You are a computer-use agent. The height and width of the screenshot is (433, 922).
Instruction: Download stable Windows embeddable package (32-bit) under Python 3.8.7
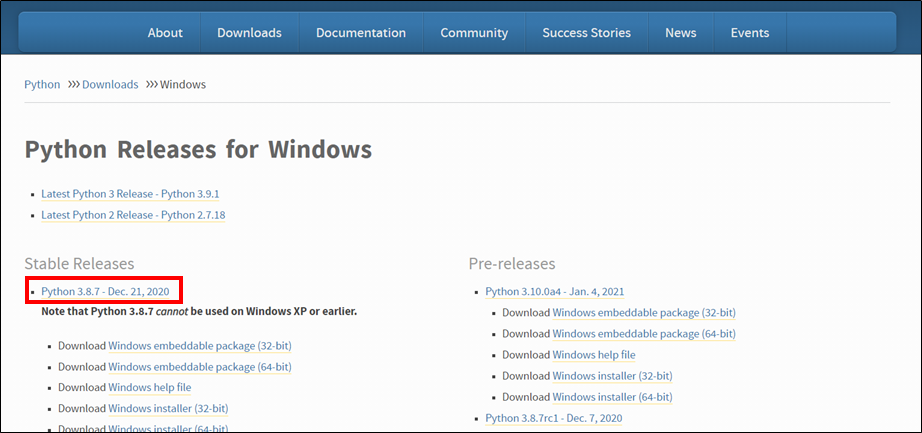pos(200,346)
